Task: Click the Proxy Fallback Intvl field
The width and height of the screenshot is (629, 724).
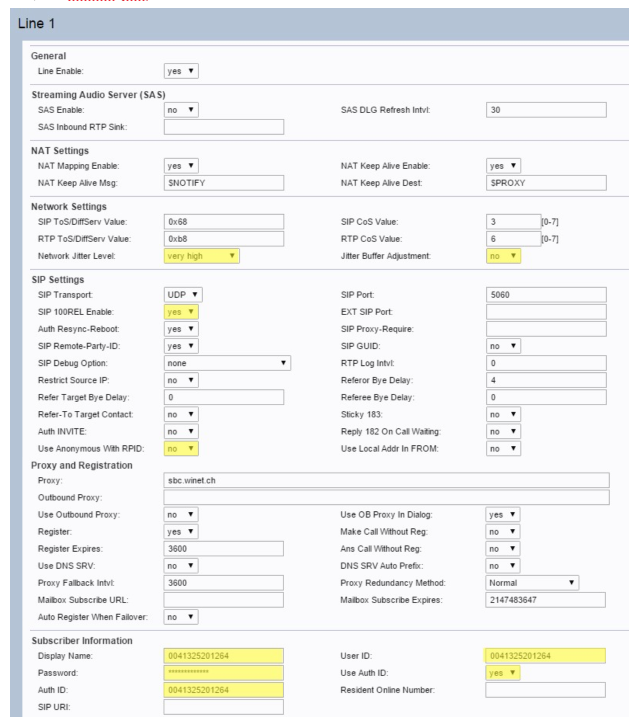Action: [x=224, y=583]
